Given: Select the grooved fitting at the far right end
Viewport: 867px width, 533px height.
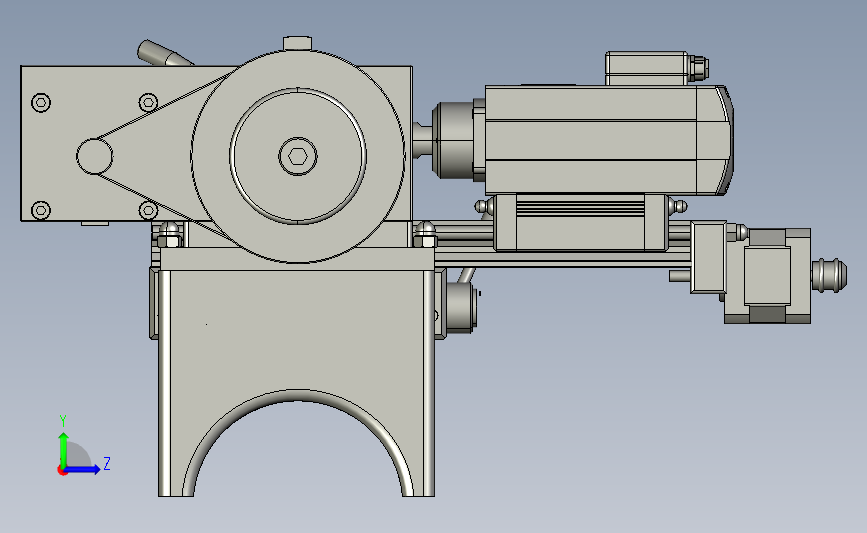Looking at the screenshot, I should 829,275.
